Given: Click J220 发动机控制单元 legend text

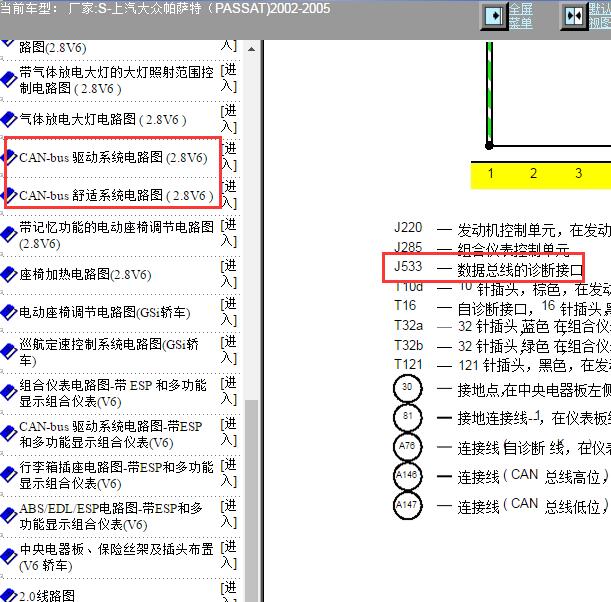Looking at the screenshot, I should [x=502, y=229].
